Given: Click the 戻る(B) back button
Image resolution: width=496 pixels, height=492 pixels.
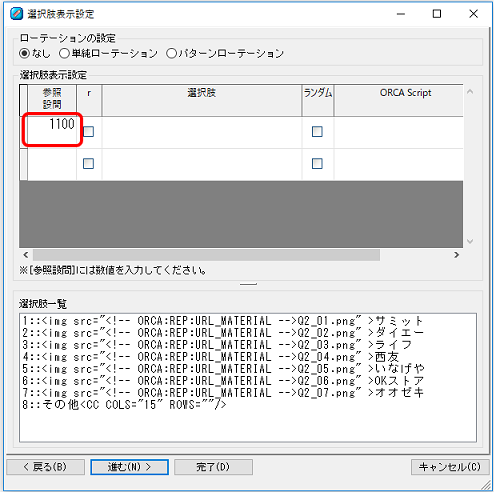Looking at the screenshot, I should (45, 467).
